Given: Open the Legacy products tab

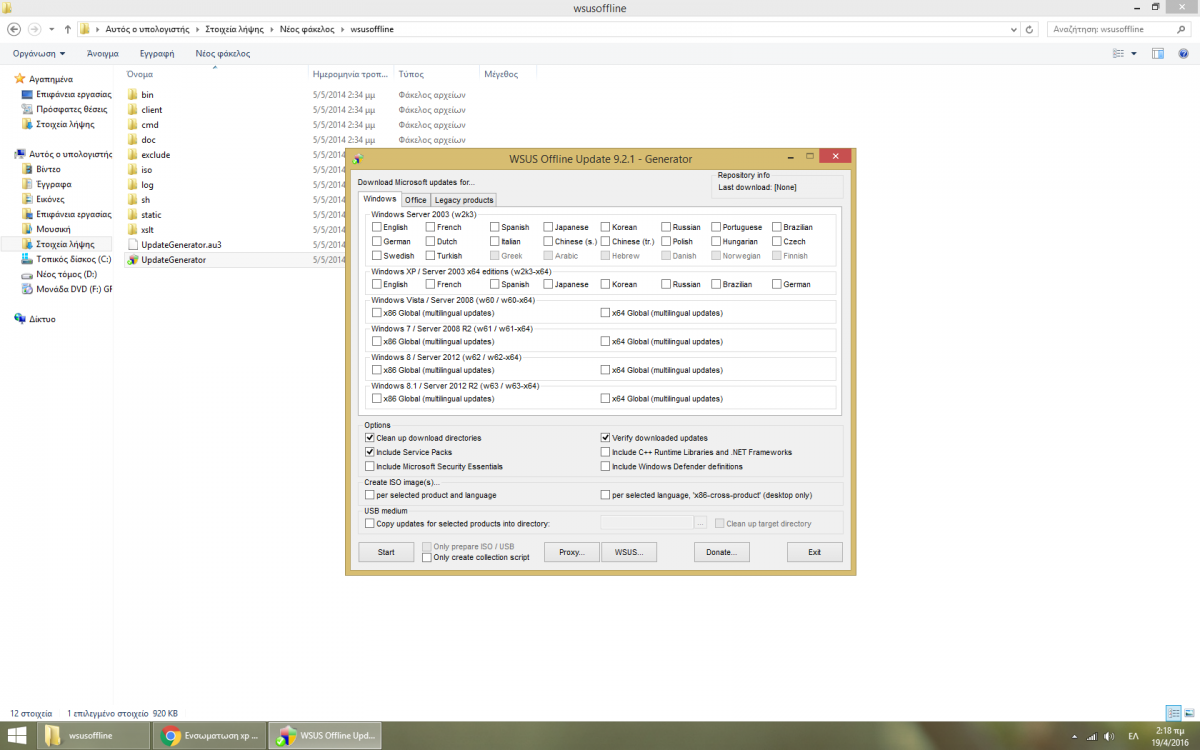Looking at the screenshot, I should click(x=463, y=200).
